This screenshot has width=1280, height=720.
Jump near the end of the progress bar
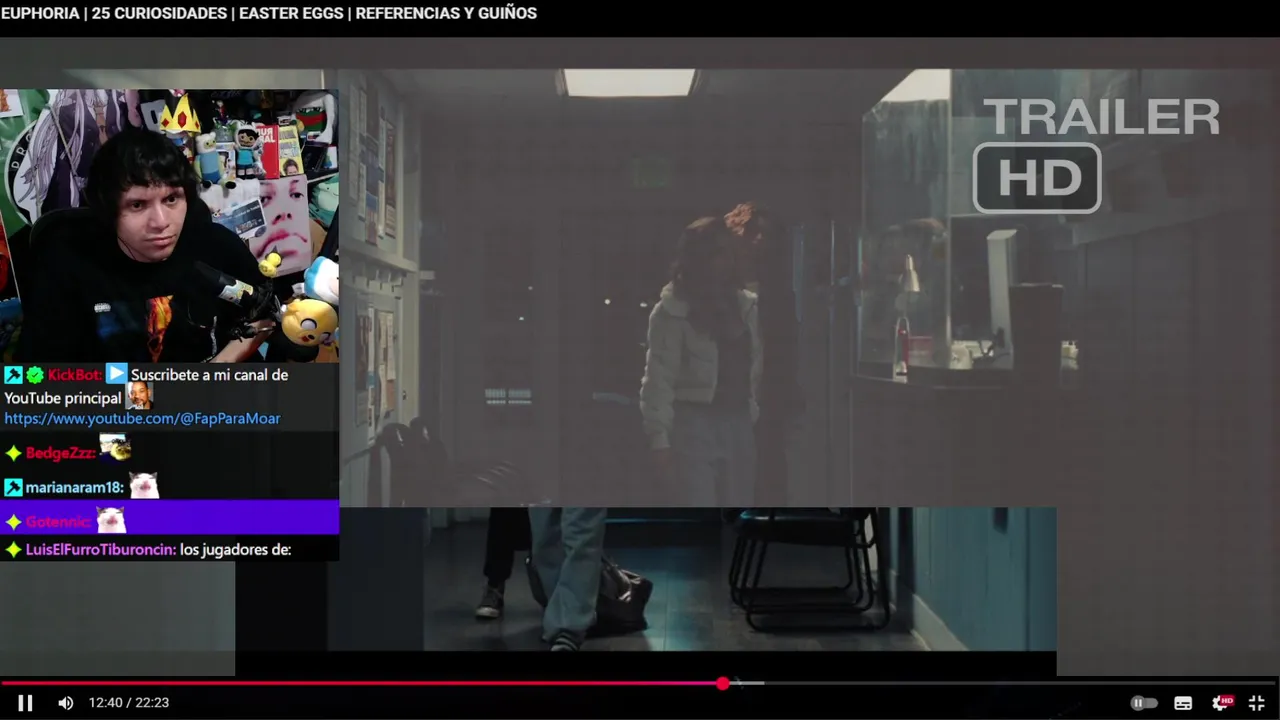[x=1268, y=684]
